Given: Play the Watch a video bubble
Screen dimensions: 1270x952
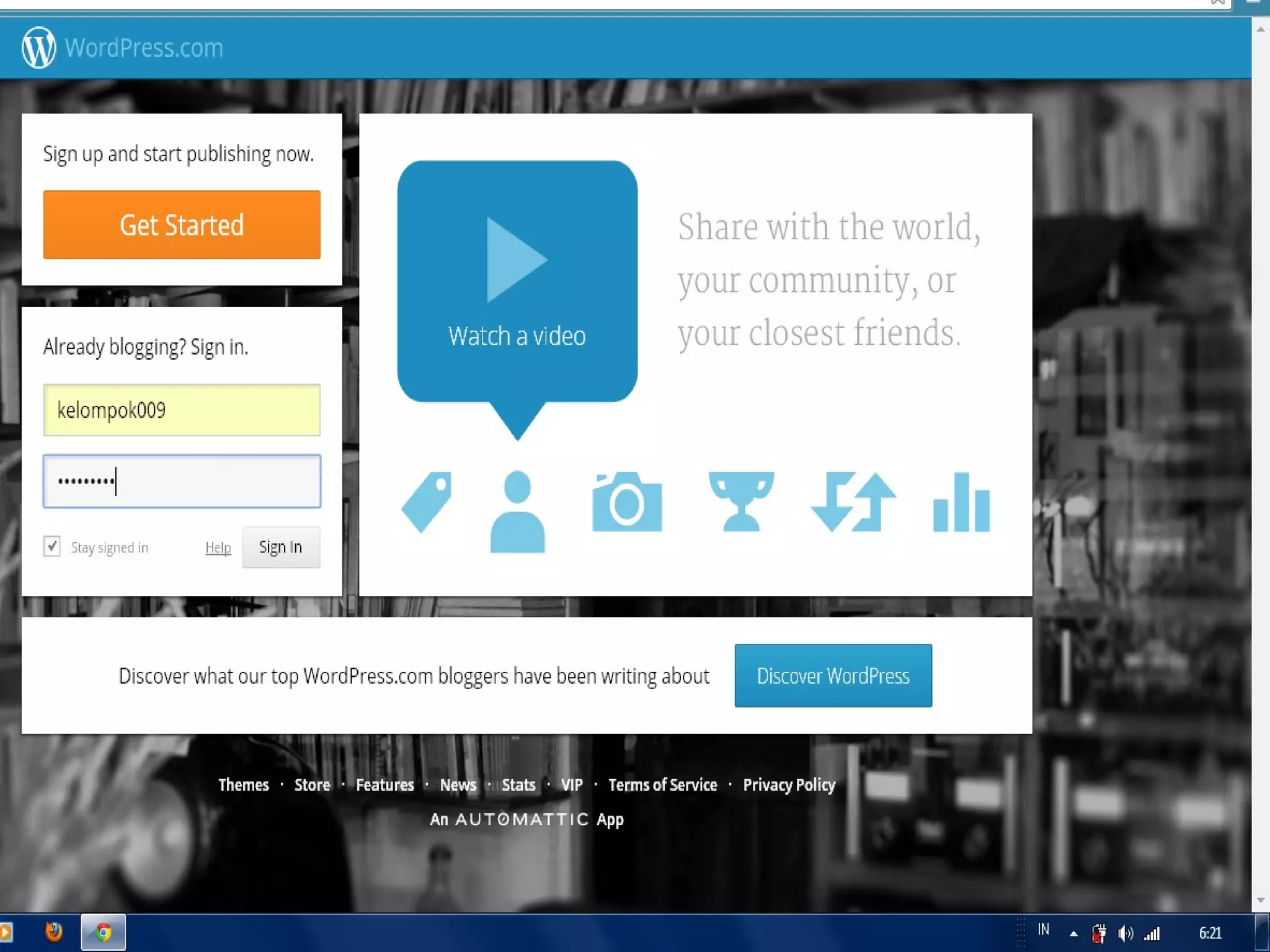Looking at the screenshot, I should pyautogui.click(x=517, y=281).
